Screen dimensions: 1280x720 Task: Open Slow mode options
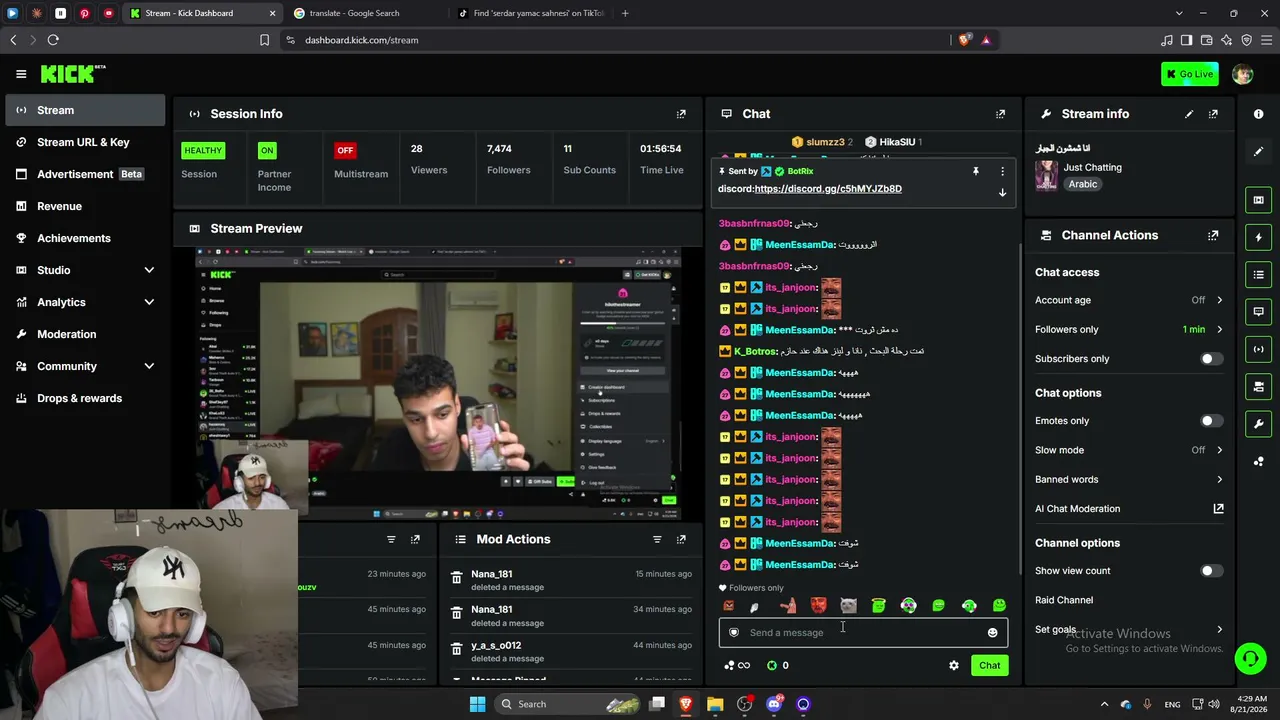(x=1129, y=450)
